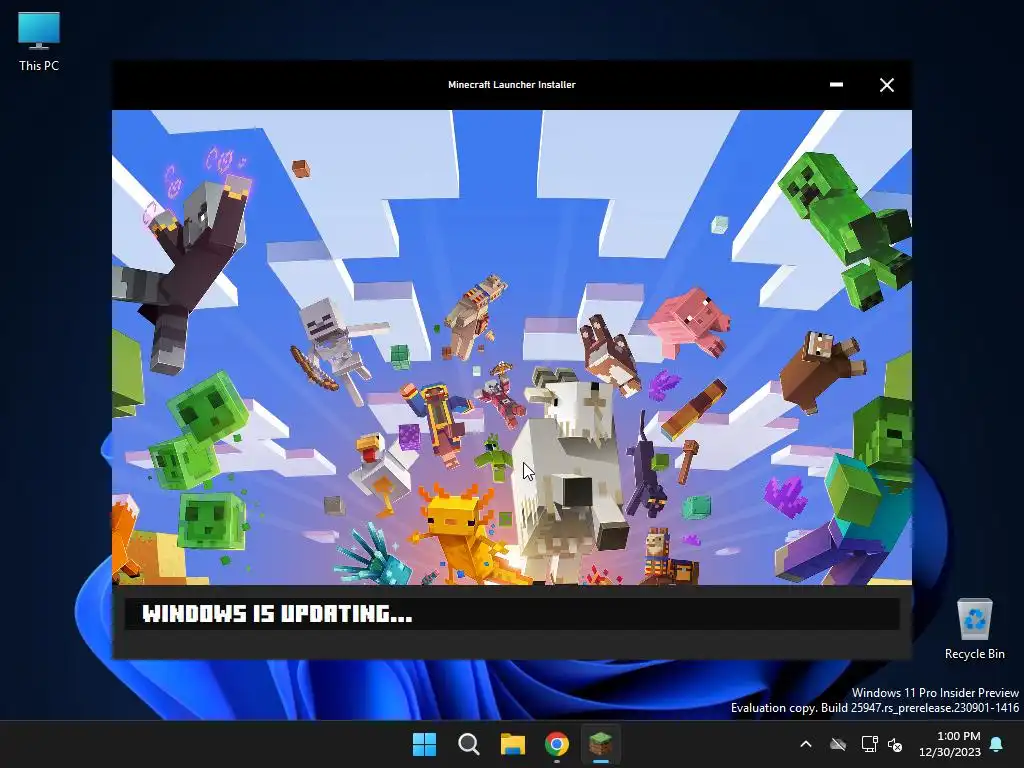Open network status tray icon

869,744
